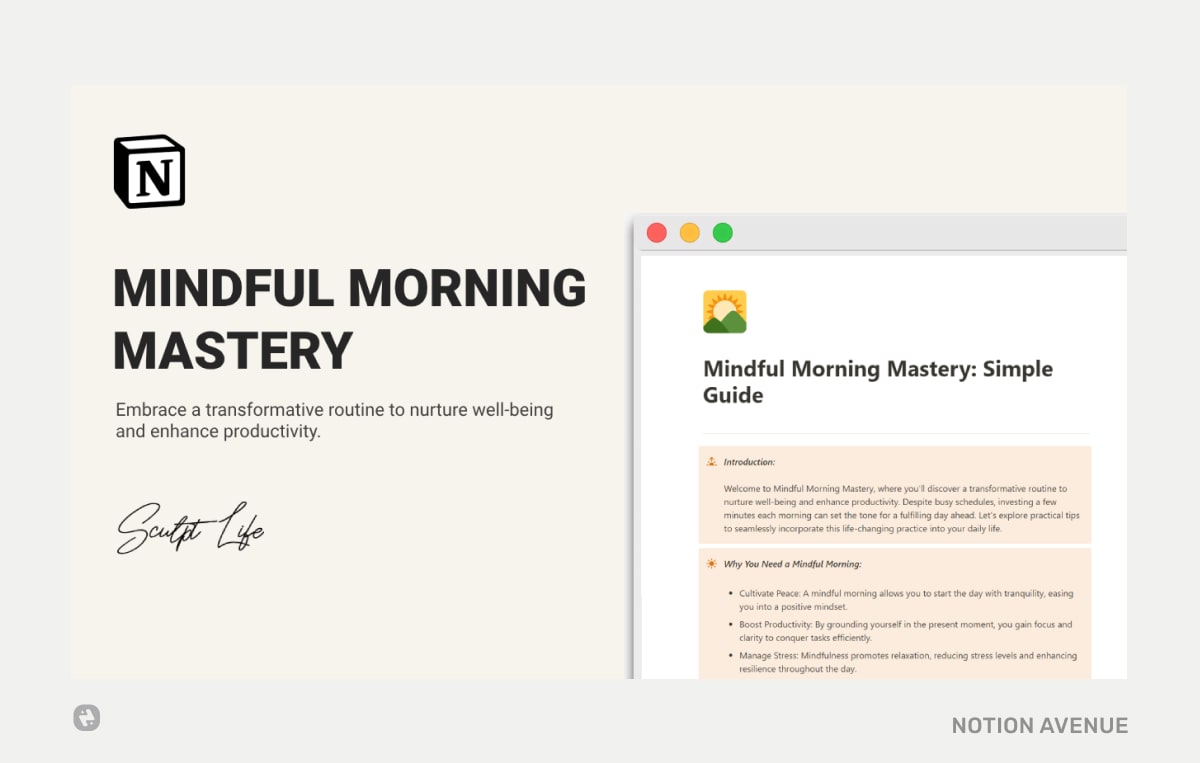Click the Mindful Morning Mastery: Simple Guide title
This screenshot has width=1200, height=763.
click(x=877, y=381)
